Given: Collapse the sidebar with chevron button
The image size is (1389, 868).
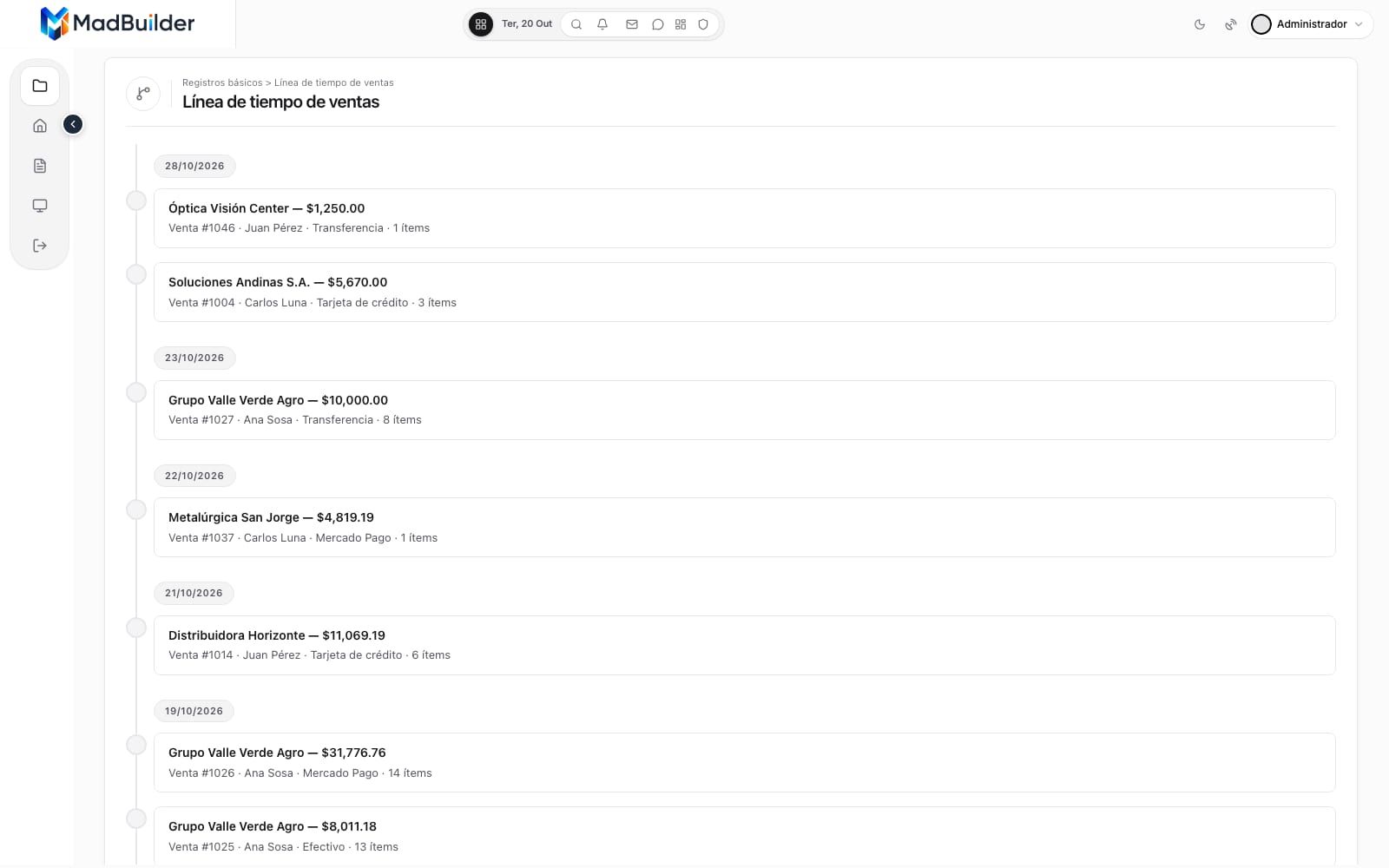Looking at the screenshot, I should pyautogui.click(x=73, y=124).
